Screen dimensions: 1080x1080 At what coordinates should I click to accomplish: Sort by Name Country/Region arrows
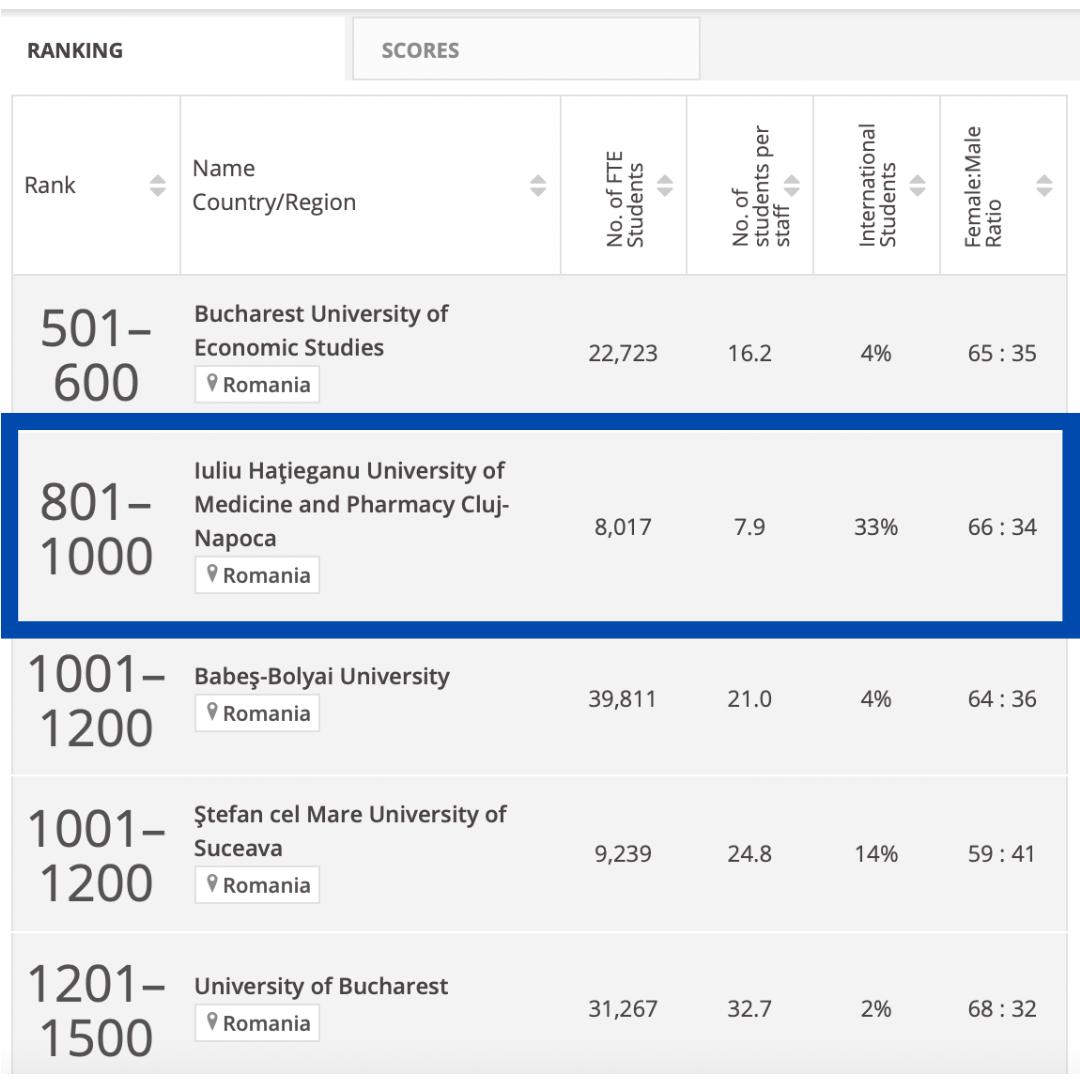(538, 186)
